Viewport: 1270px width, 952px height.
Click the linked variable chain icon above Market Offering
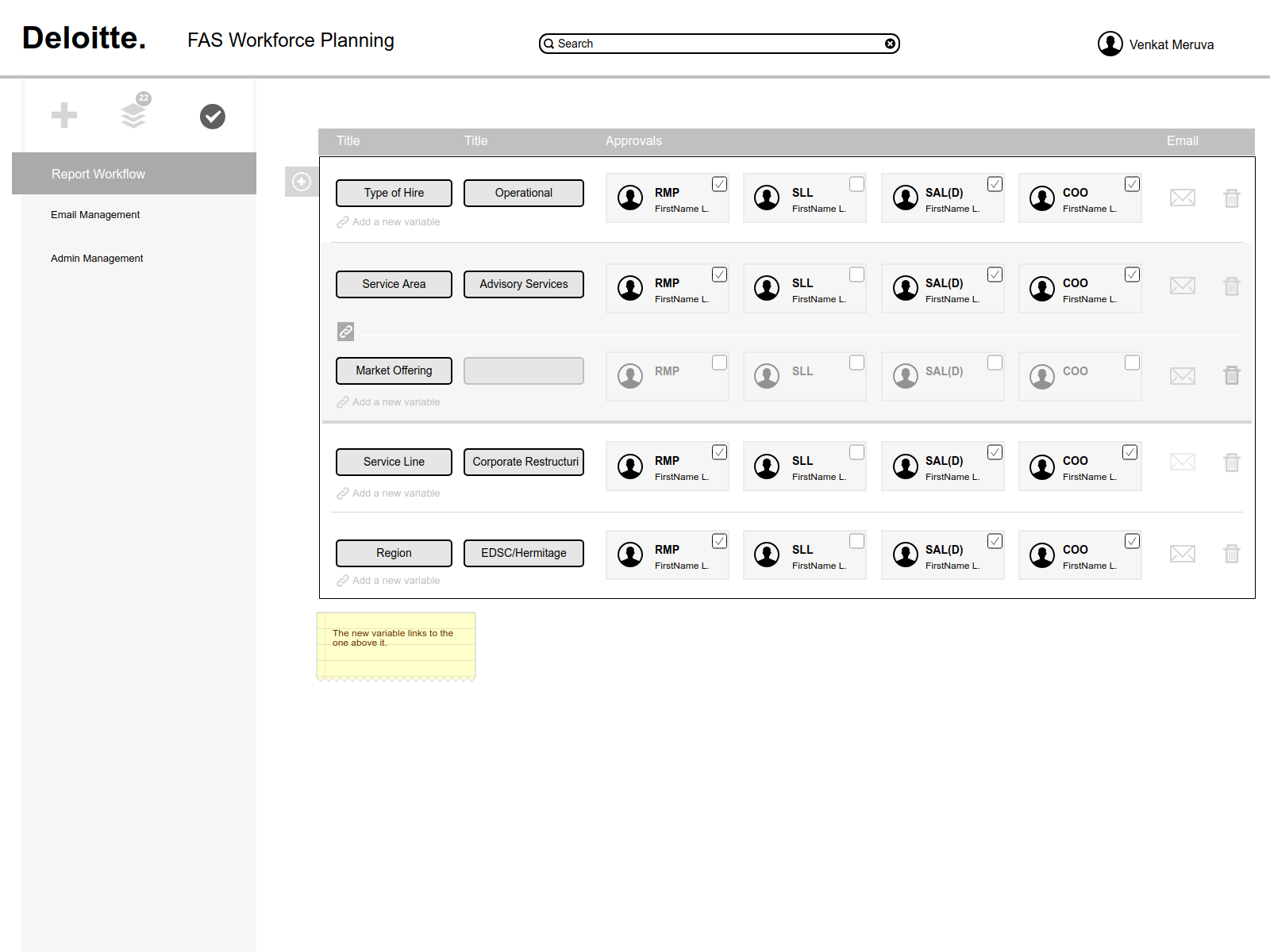pos(345,332)
